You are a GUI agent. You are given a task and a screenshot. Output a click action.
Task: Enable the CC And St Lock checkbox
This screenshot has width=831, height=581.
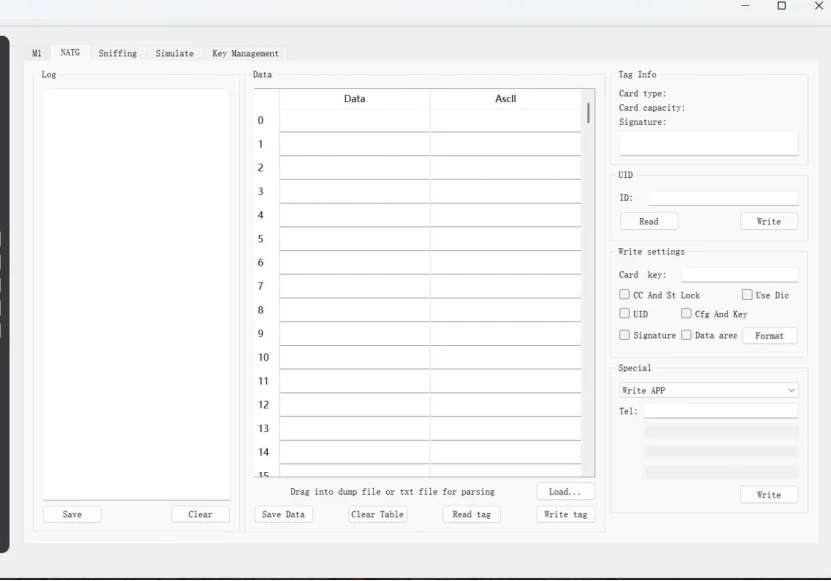coord(625,294)
